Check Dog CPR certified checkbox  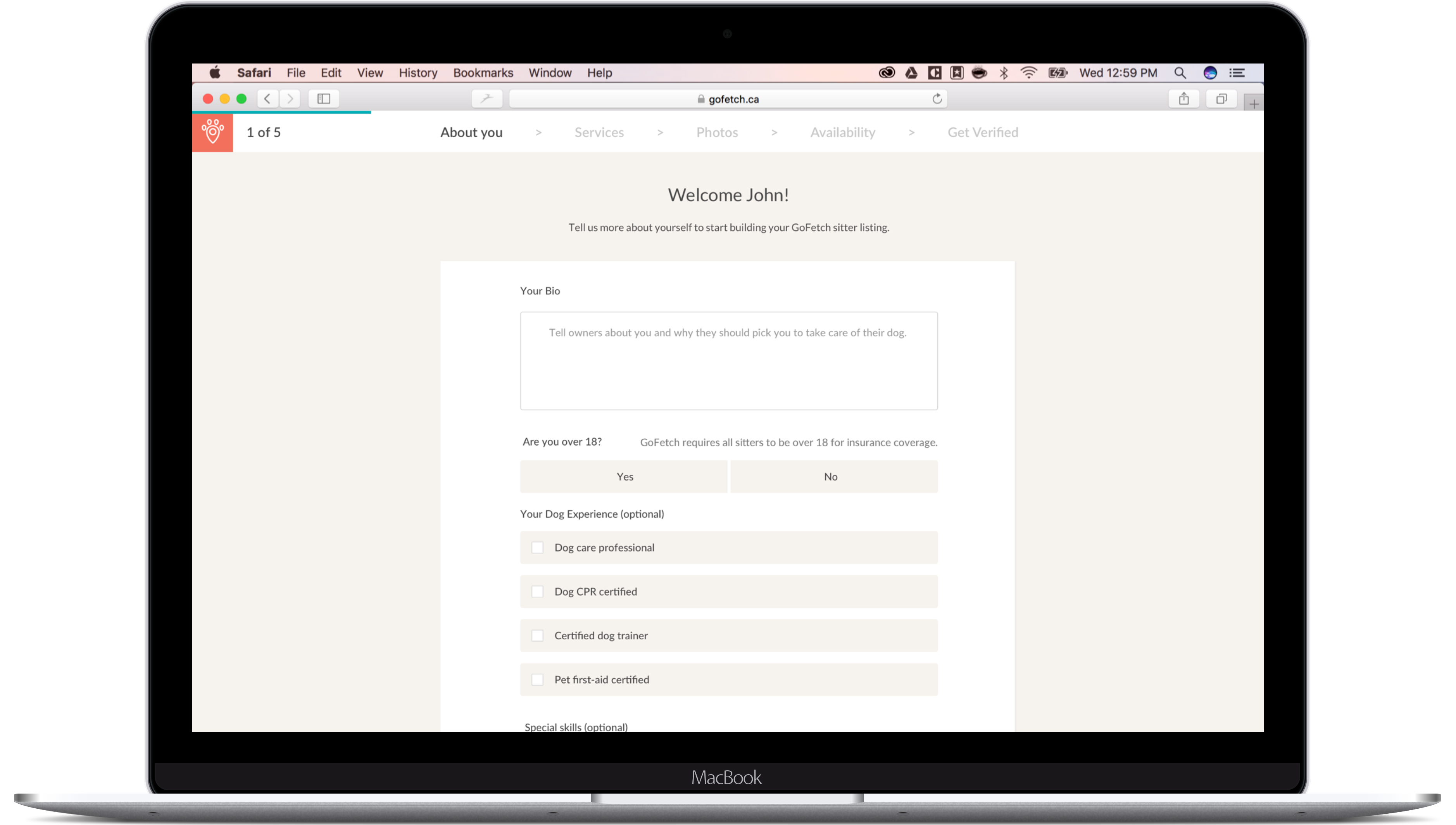pos(537,592)
